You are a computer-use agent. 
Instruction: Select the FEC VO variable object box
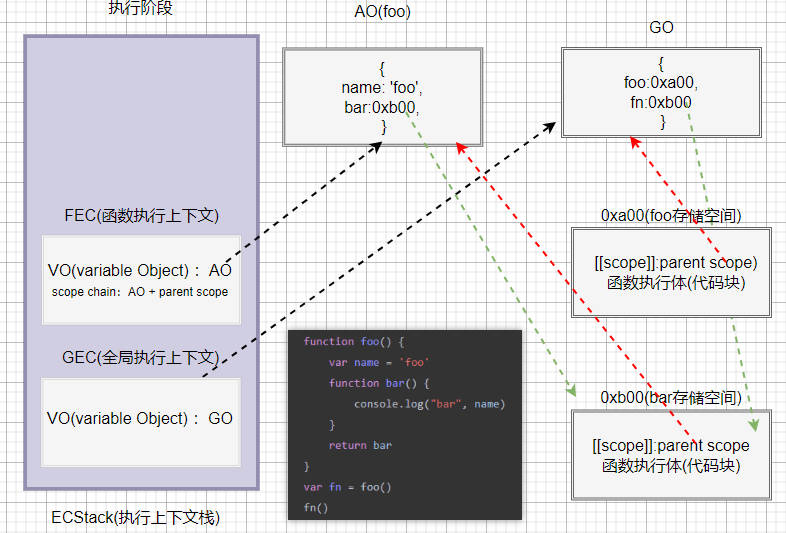coord(141,280)
